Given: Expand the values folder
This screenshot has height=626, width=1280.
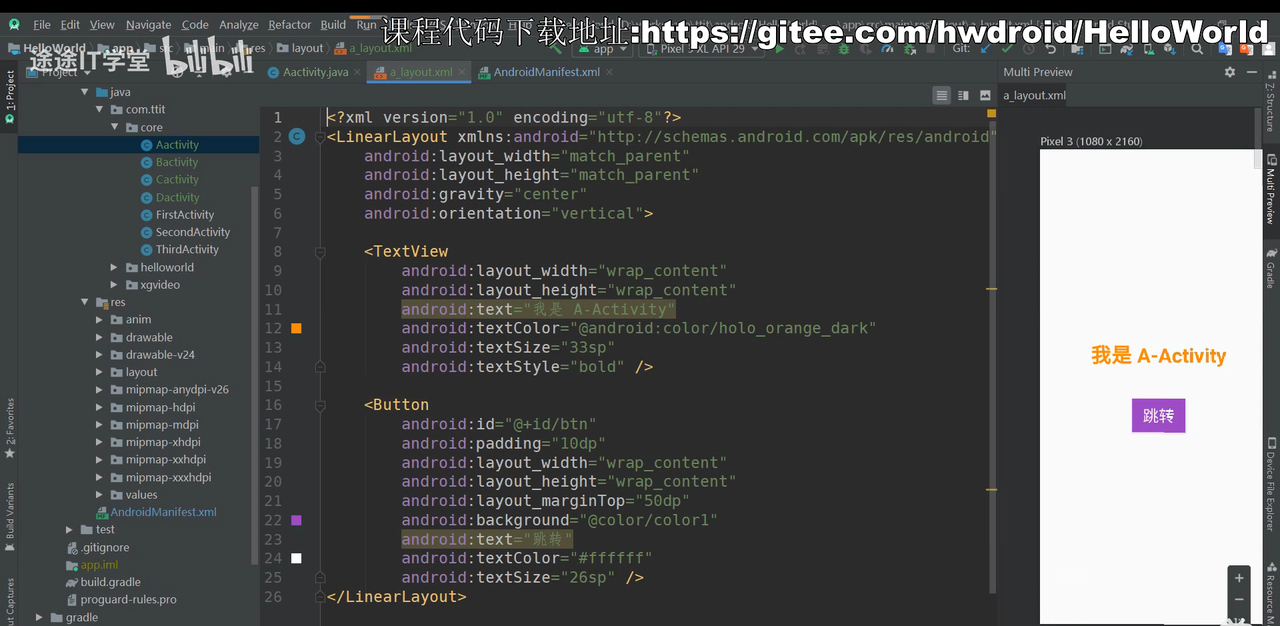Looking at the screenshot, I should tap(100, 494).
